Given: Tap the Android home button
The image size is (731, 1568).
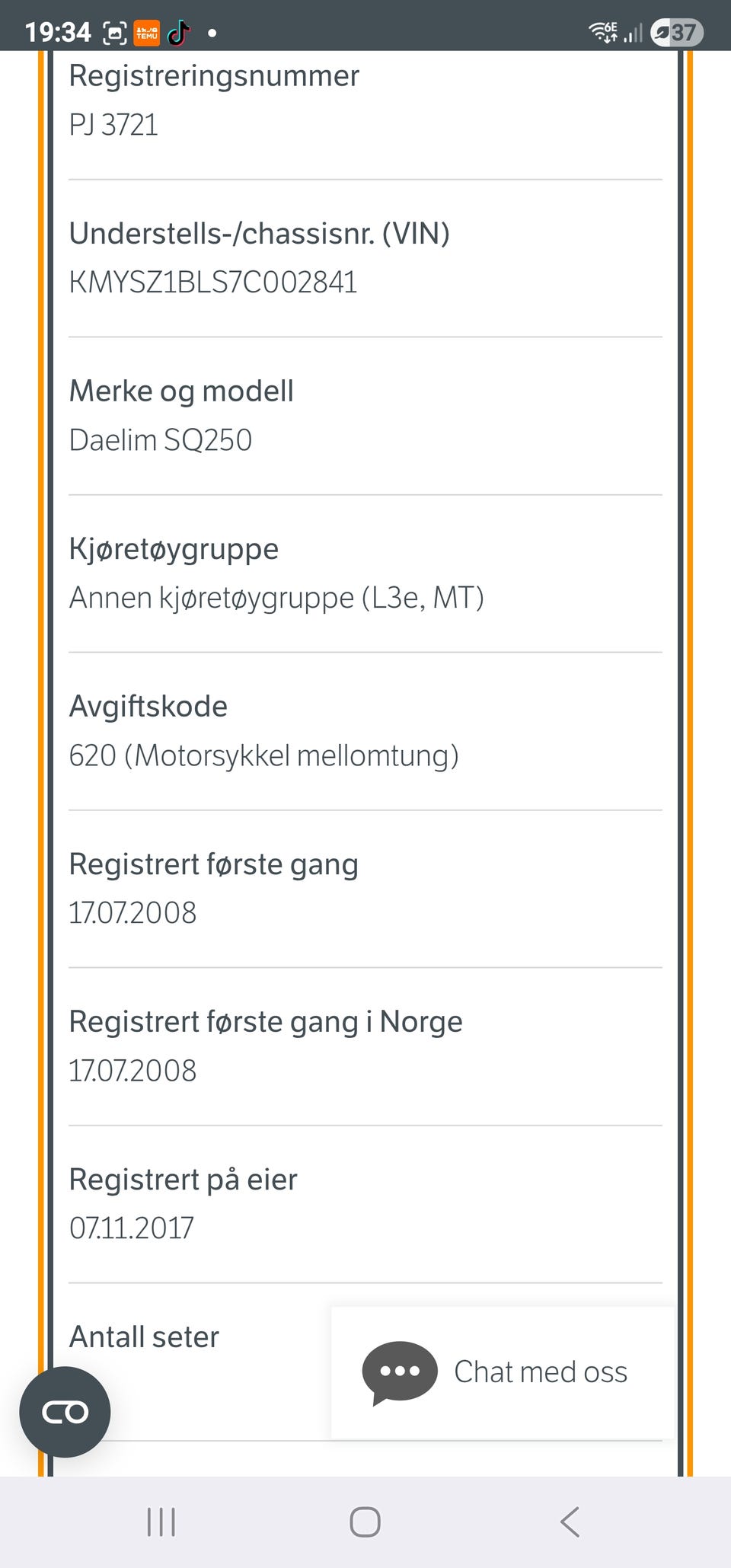Looking at the screenshot, I should [365, 1522].
